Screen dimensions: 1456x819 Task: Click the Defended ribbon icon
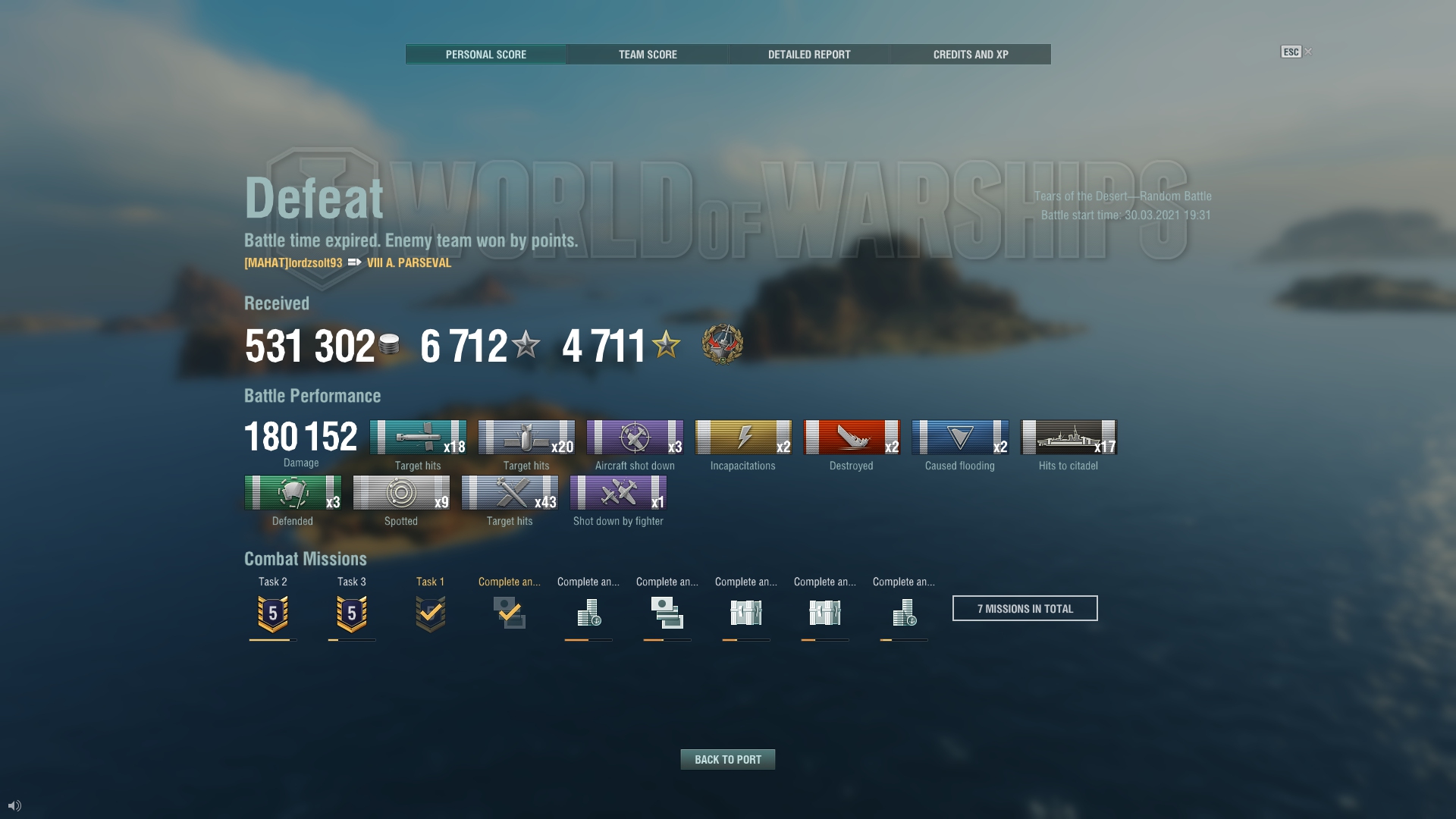(293, 493)
